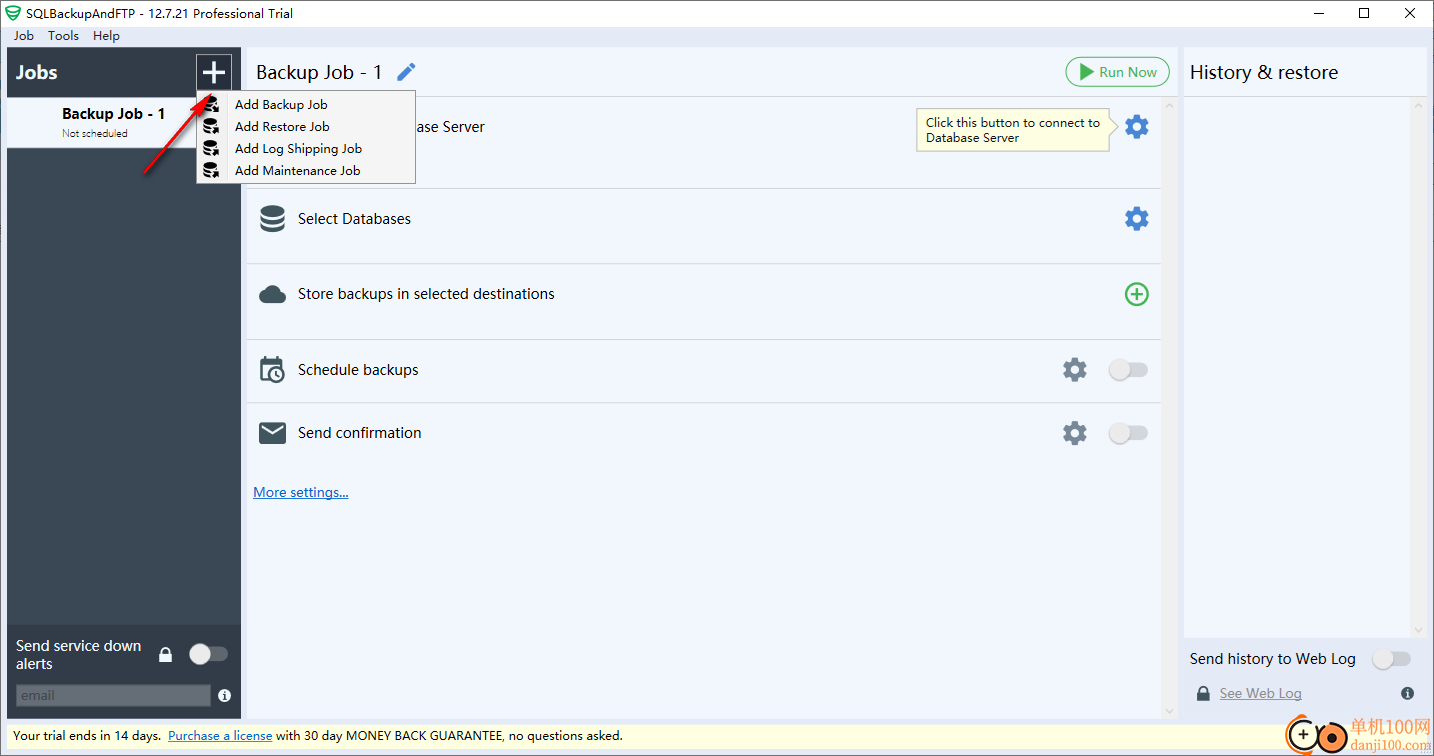Add a backup destination with green plus

[x=1137, y=294]
